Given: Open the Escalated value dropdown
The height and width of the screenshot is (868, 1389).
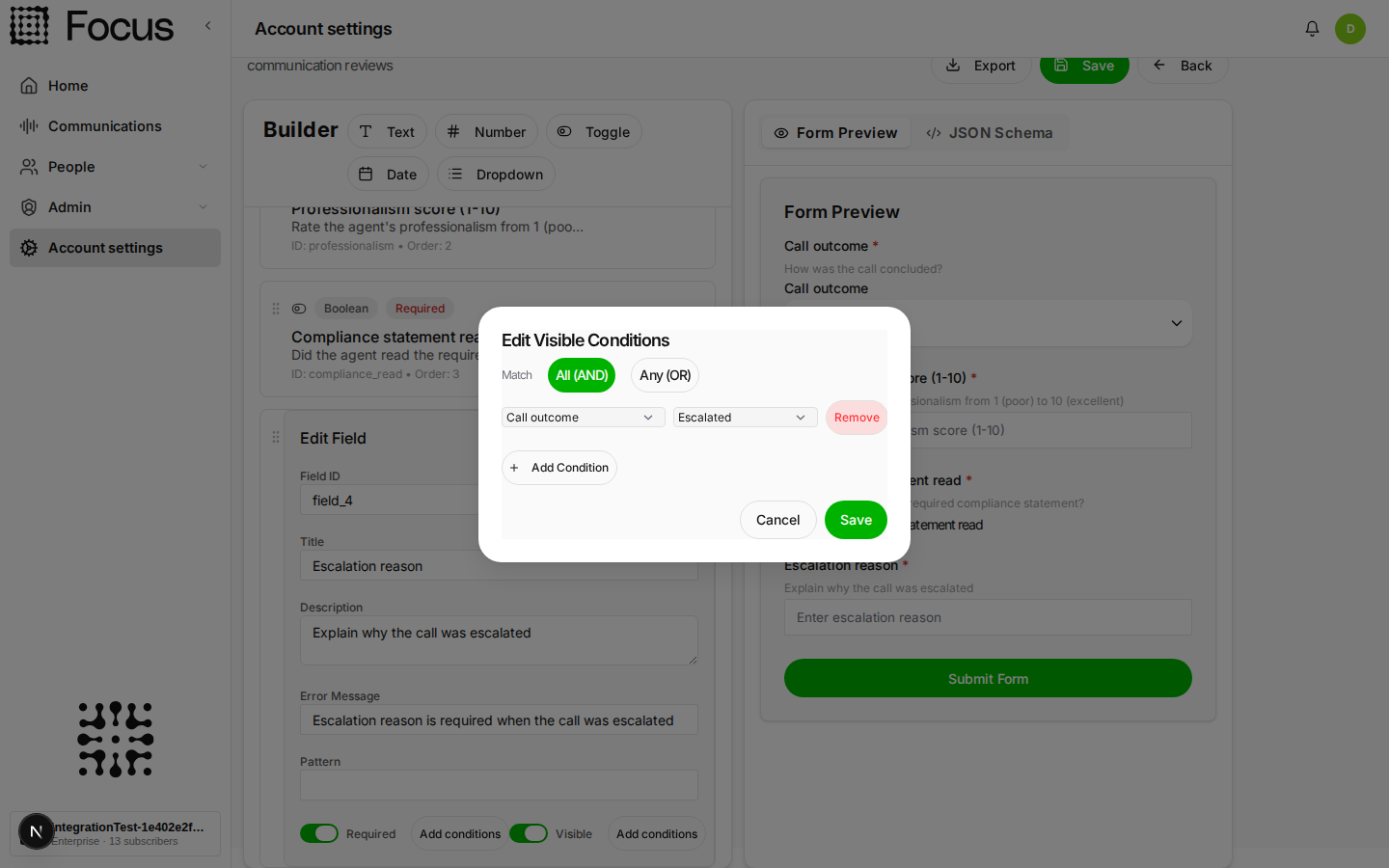Looking at the screenshot, I should tap(746, 418).
